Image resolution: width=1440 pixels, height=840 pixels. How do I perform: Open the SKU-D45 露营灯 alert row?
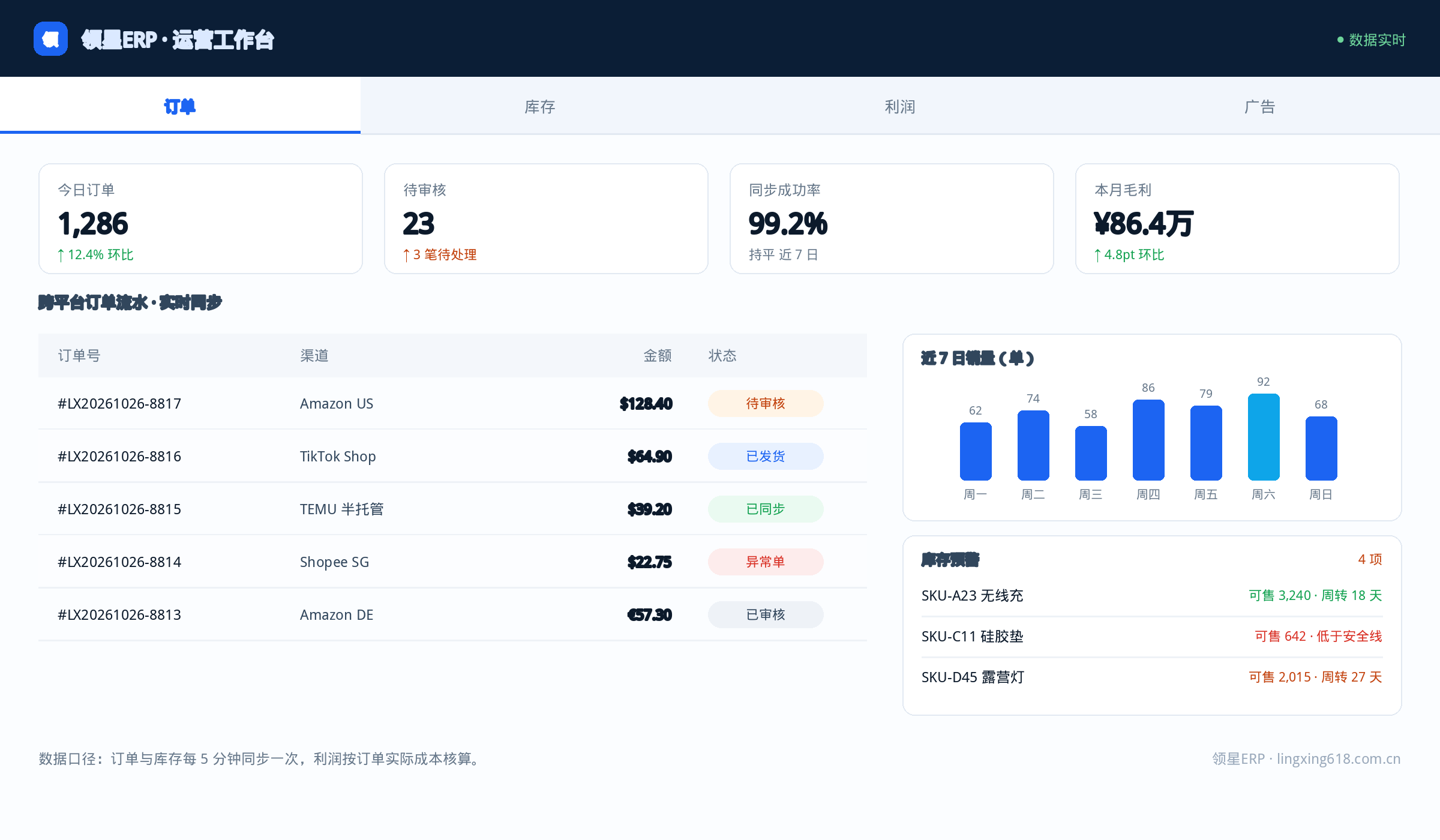(x=1152, y=677)
